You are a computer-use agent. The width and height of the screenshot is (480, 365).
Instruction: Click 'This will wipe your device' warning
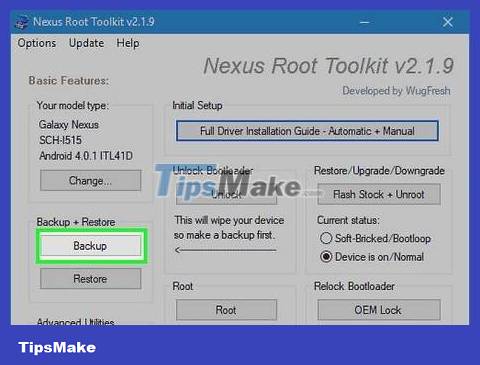click(229, 220)
